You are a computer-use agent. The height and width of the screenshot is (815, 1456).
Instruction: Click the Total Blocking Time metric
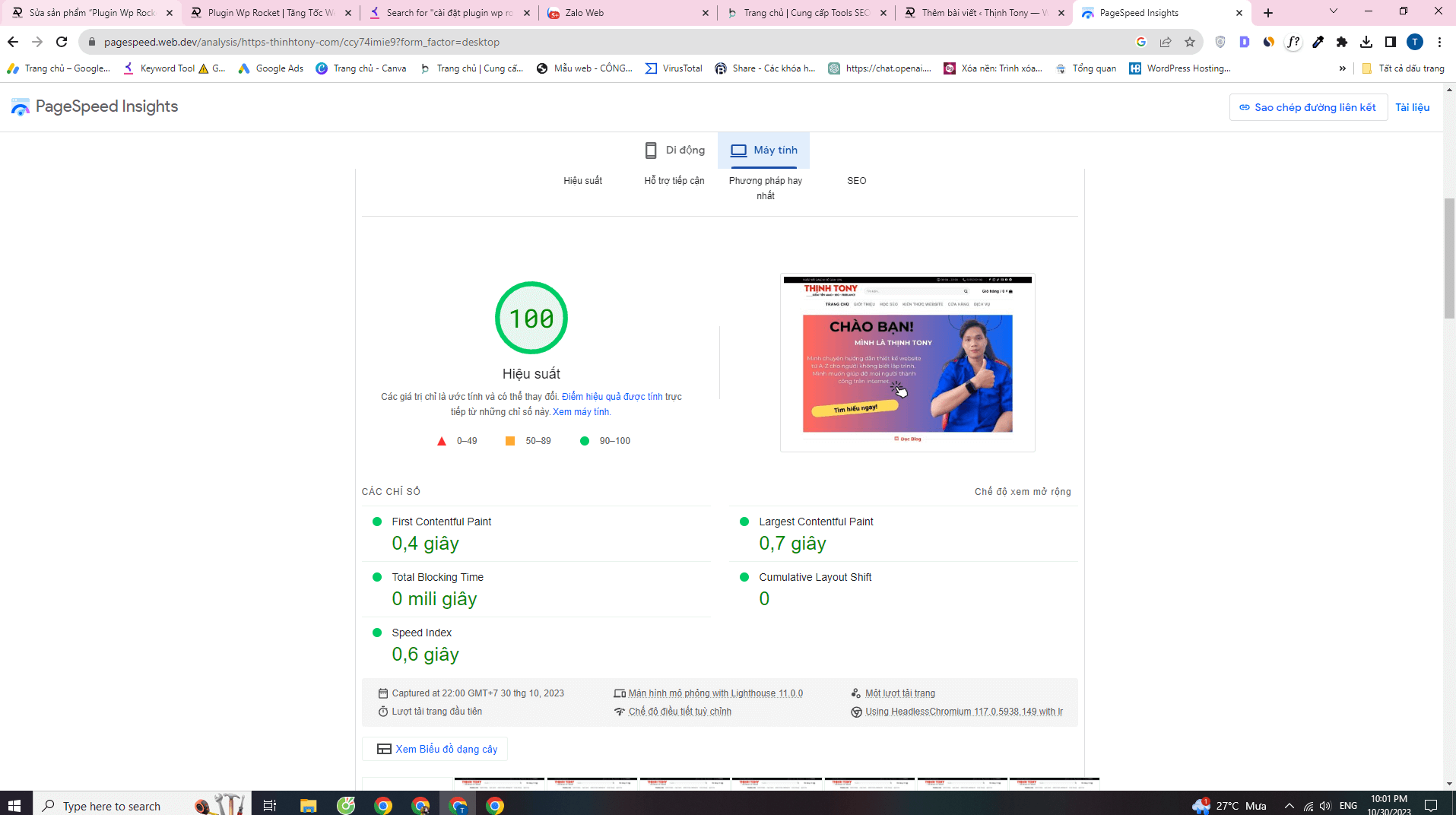tap(537, 589)
